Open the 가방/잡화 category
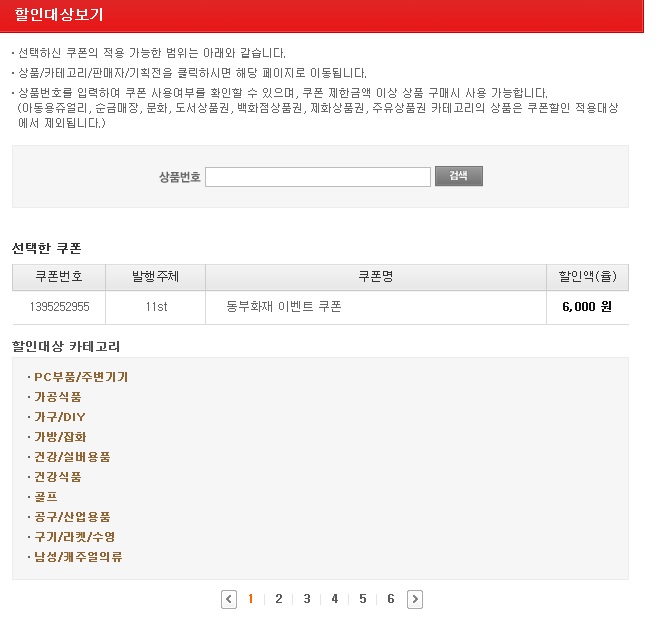 click(x=60, y=437)
